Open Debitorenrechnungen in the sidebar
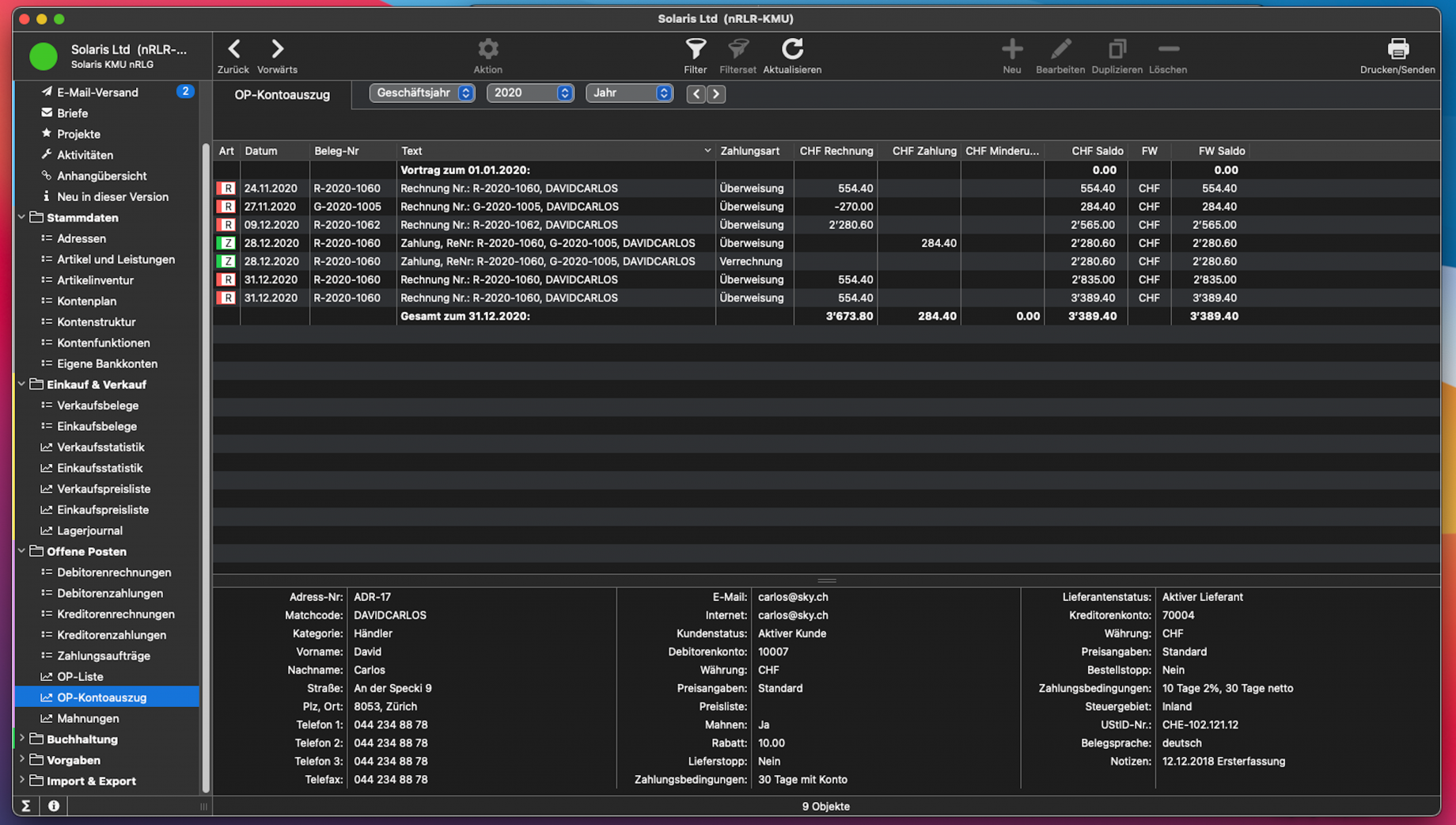The width and height of the screenshot is (1456, 825). coord(114,572)
